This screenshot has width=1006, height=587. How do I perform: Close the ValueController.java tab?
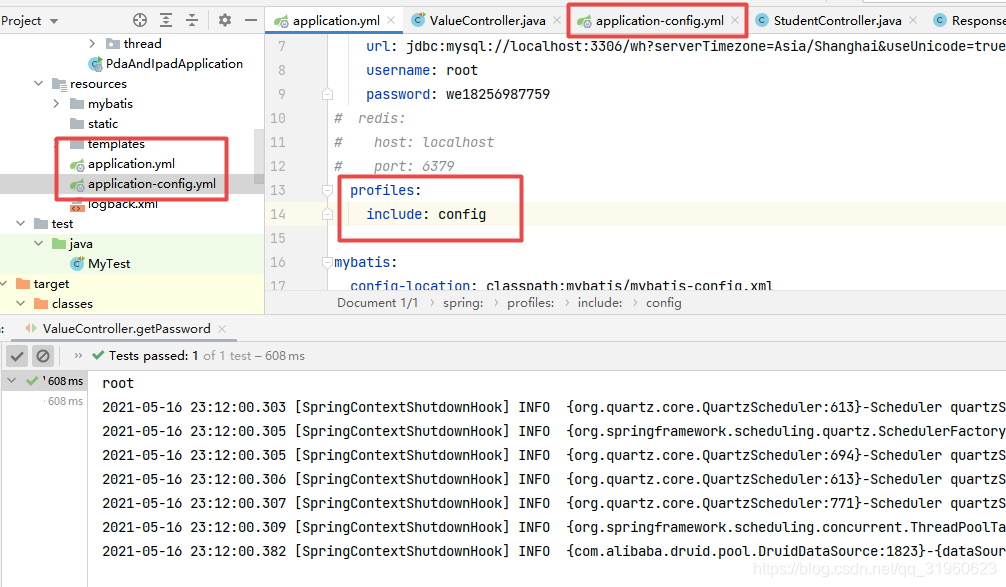pos(557,21)
